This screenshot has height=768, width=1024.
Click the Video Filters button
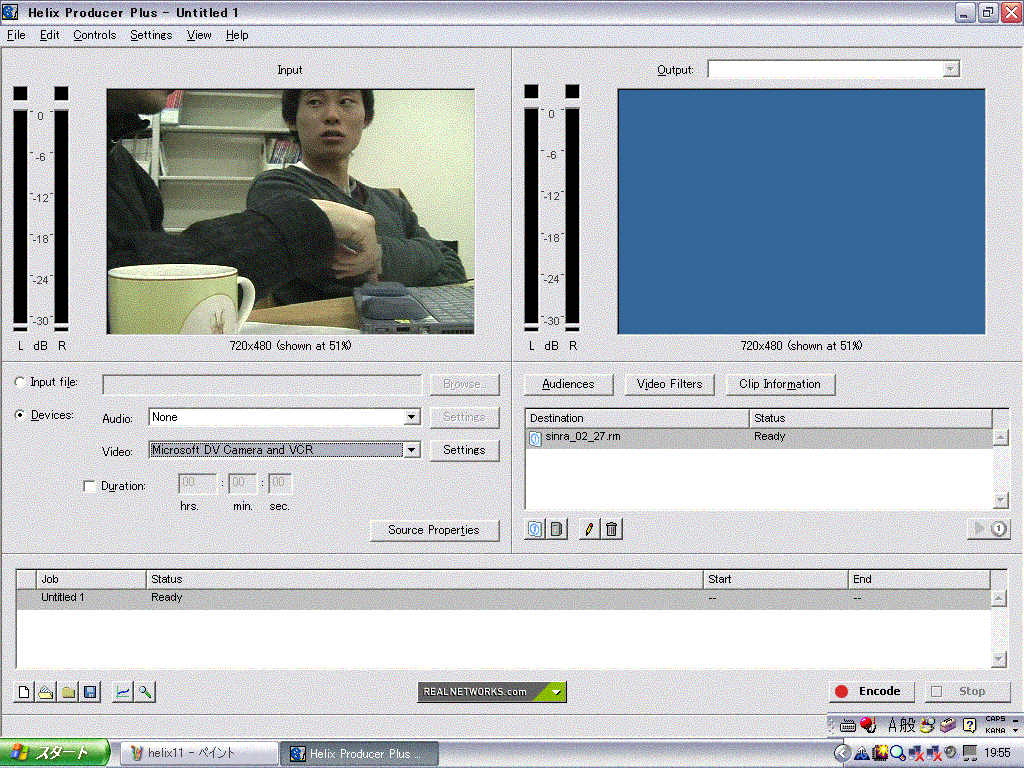[x=669, y=384]
